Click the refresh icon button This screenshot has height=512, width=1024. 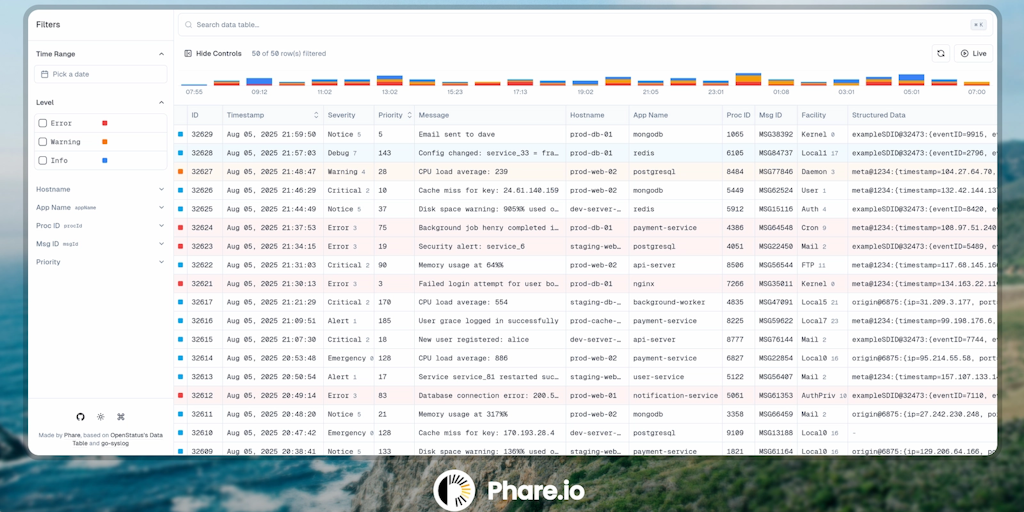click(x=941, y=53)
